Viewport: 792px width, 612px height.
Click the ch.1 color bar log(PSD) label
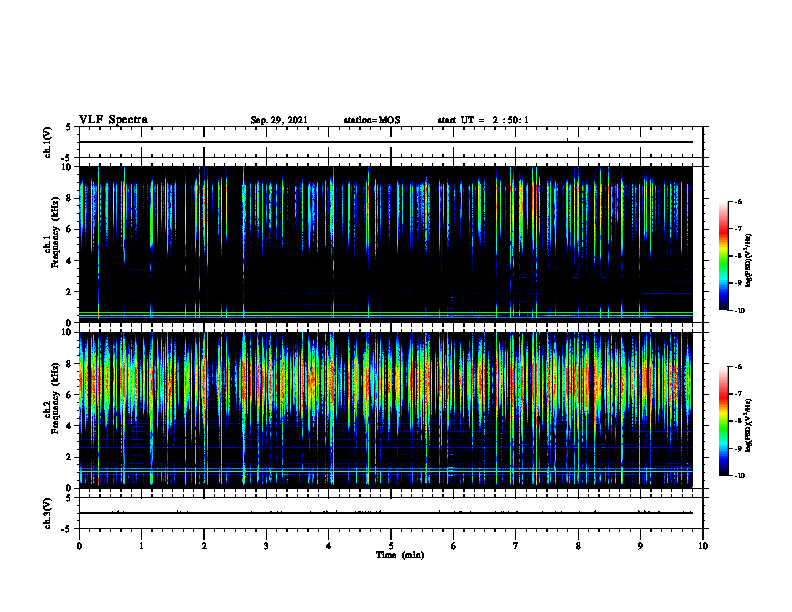pos(749,260)
